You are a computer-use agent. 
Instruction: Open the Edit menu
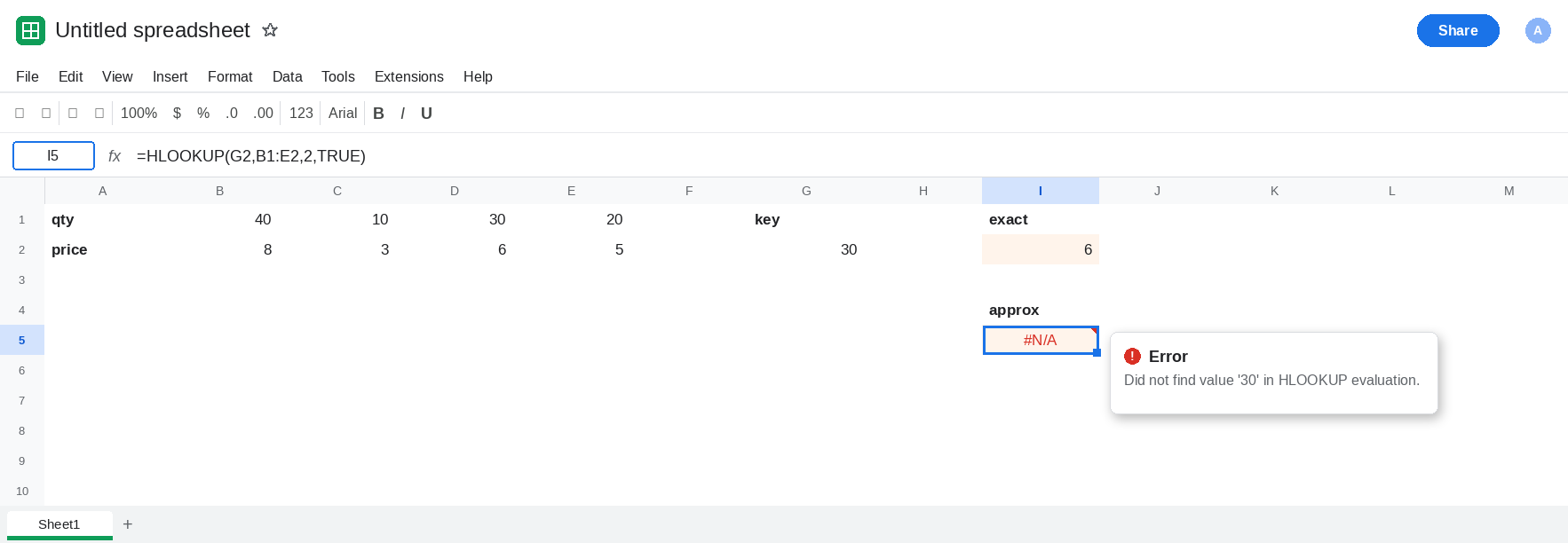click(x=70, y=77)
